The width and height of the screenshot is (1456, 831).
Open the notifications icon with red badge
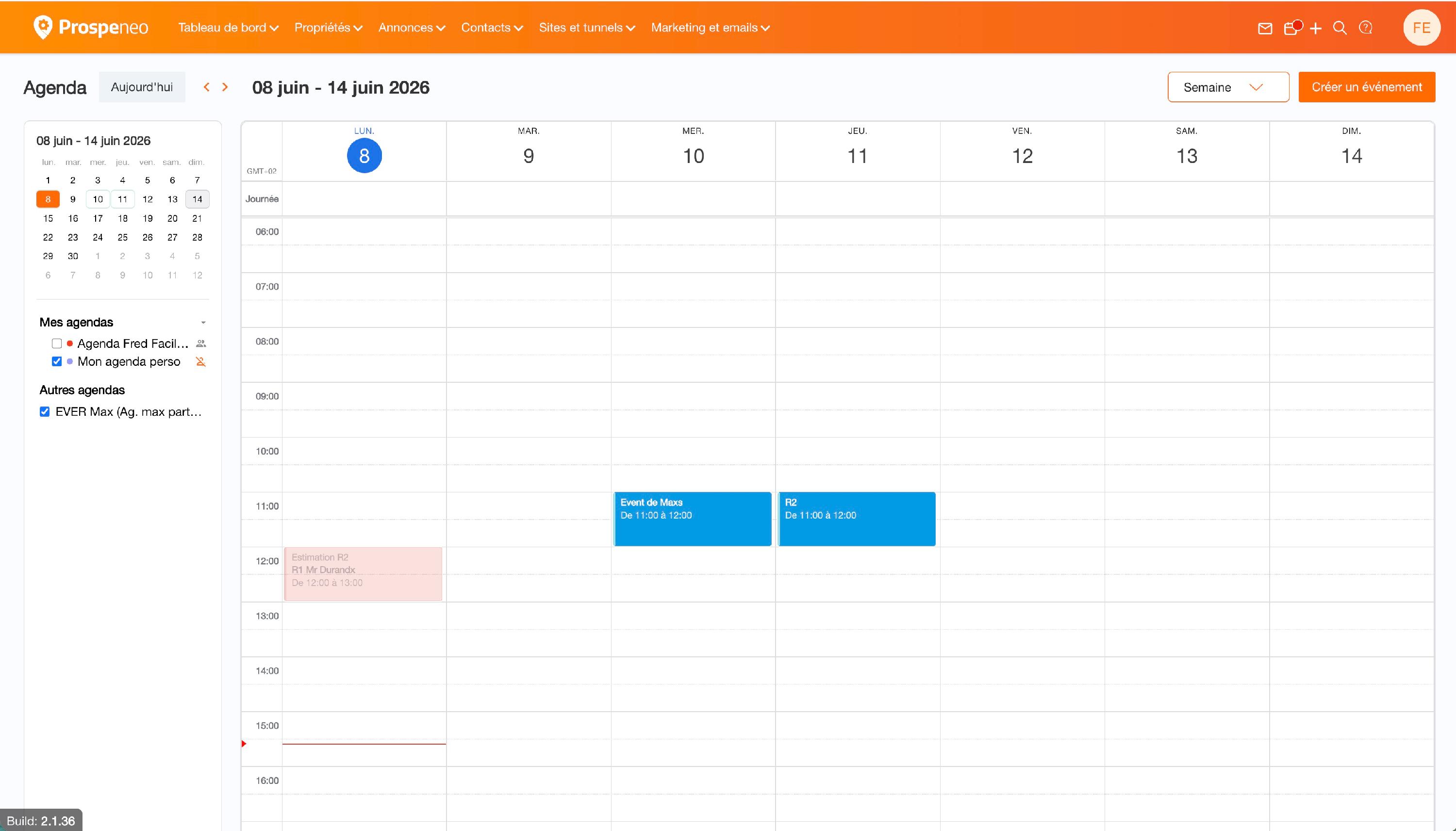pos(1292,27)
